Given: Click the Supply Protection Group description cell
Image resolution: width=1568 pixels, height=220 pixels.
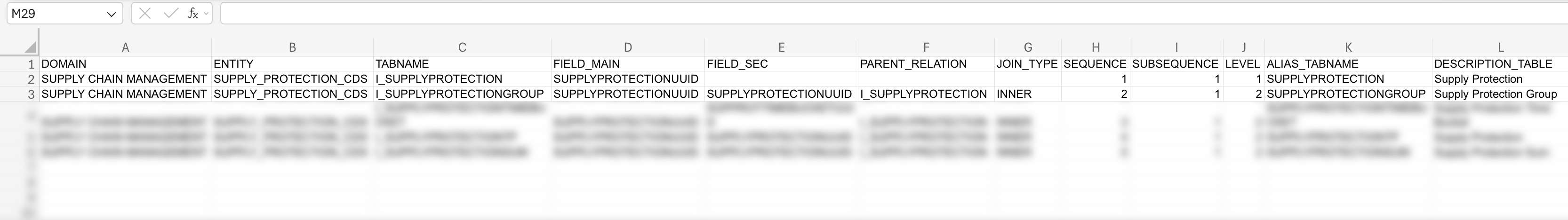Looking at the screenshot, I should coord(1495,94).
